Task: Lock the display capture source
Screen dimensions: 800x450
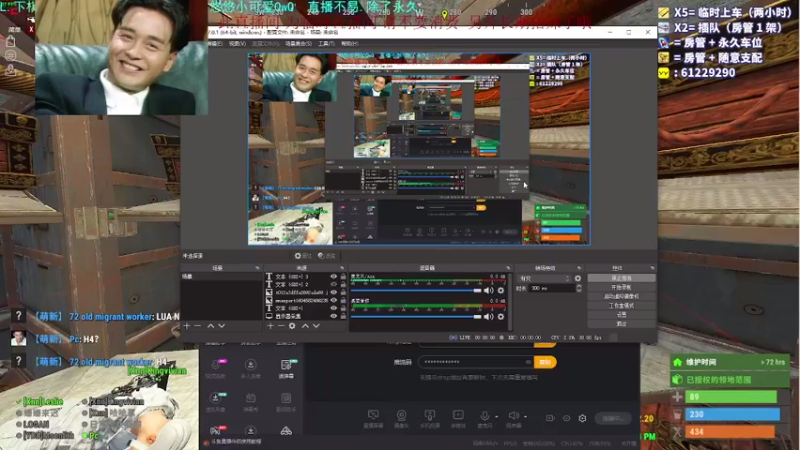Action: (343, 316)
